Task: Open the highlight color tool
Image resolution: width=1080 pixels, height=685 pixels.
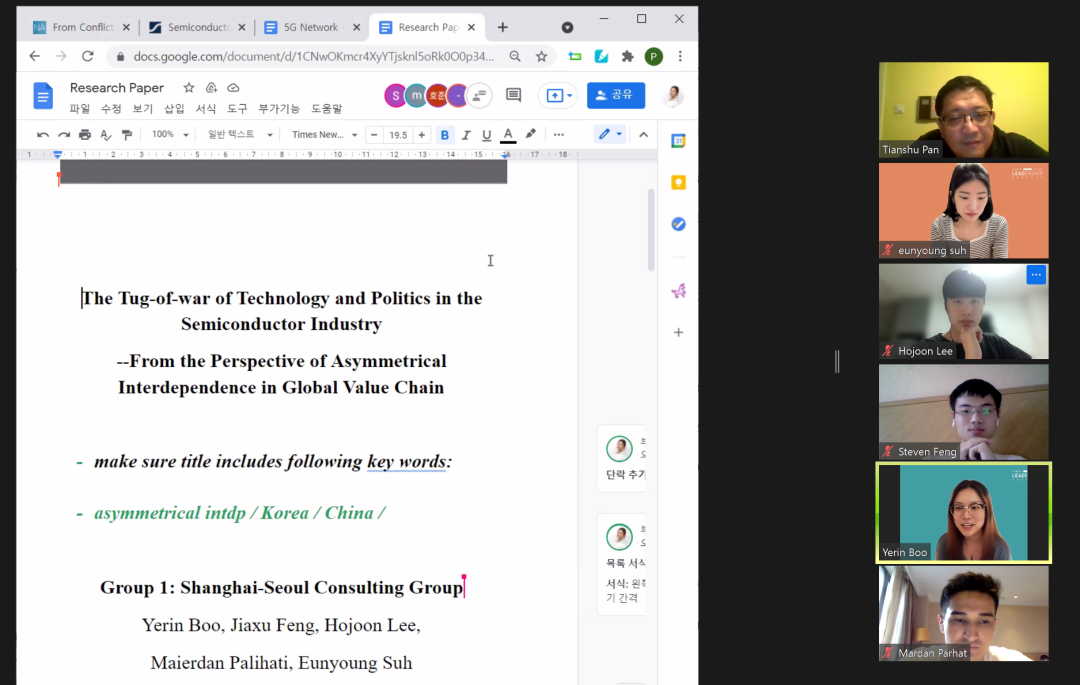Action: pyautogui.click(x=530, y=135)
